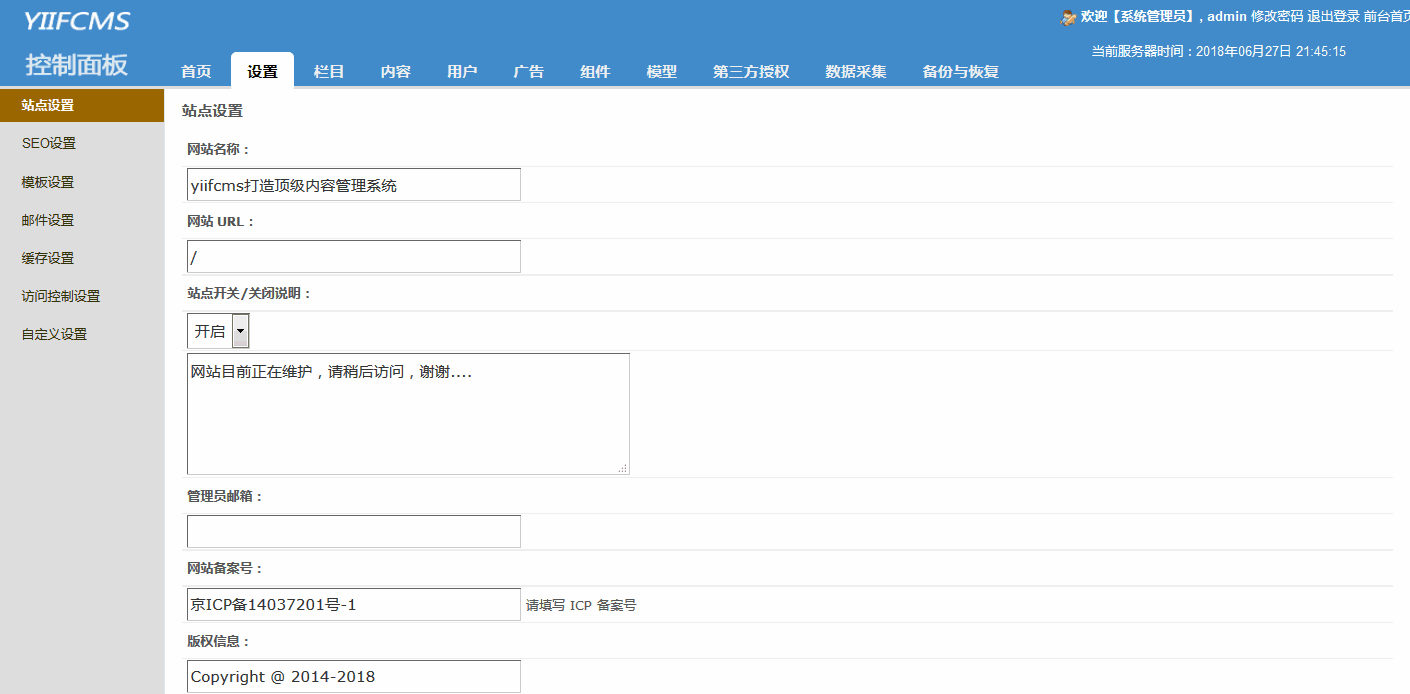This screenshot has height=694, width=1410.
Task: Open the 栏目 tab
Action: 329,71
